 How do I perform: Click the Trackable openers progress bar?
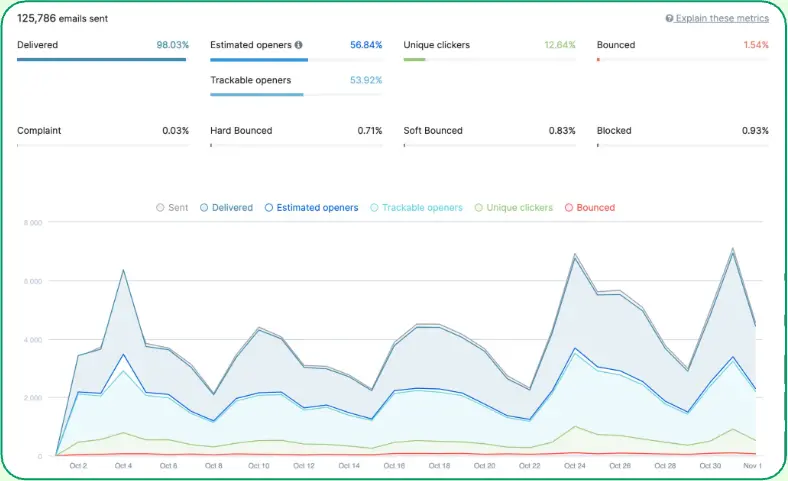tap(296, 94)
